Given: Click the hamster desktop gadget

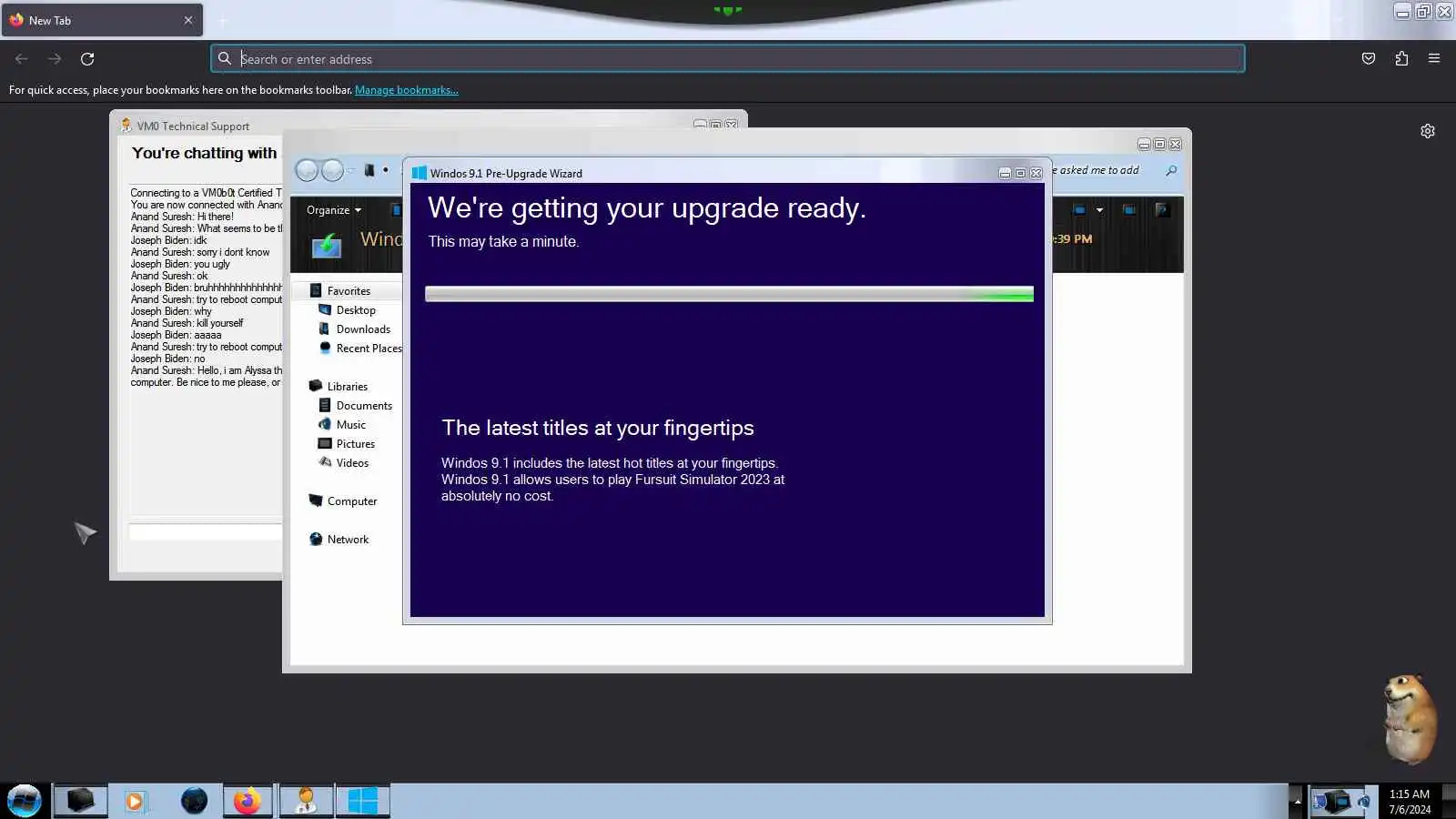Looking at the screenshot, I should click(x=1410, y=719).
